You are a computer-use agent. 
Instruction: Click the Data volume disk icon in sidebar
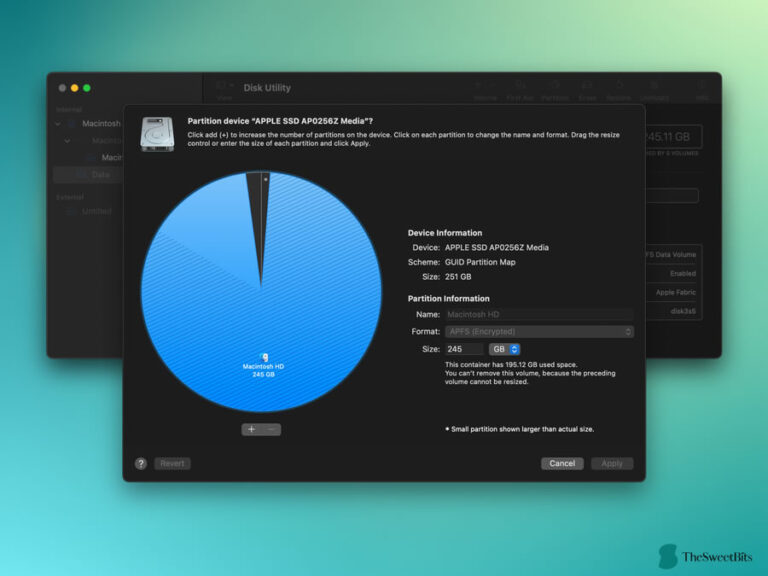[x=81, y=175]
